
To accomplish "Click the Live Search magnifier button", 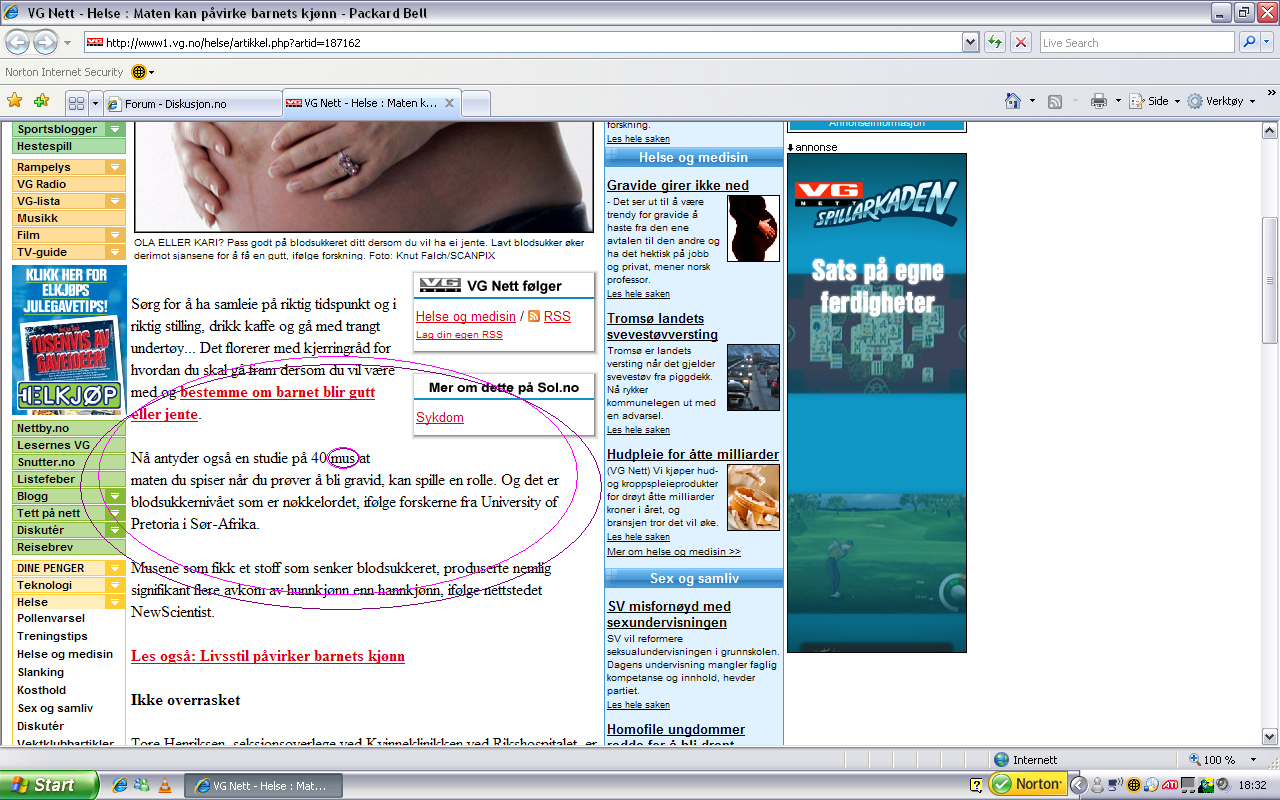I will coord(1249,43).
